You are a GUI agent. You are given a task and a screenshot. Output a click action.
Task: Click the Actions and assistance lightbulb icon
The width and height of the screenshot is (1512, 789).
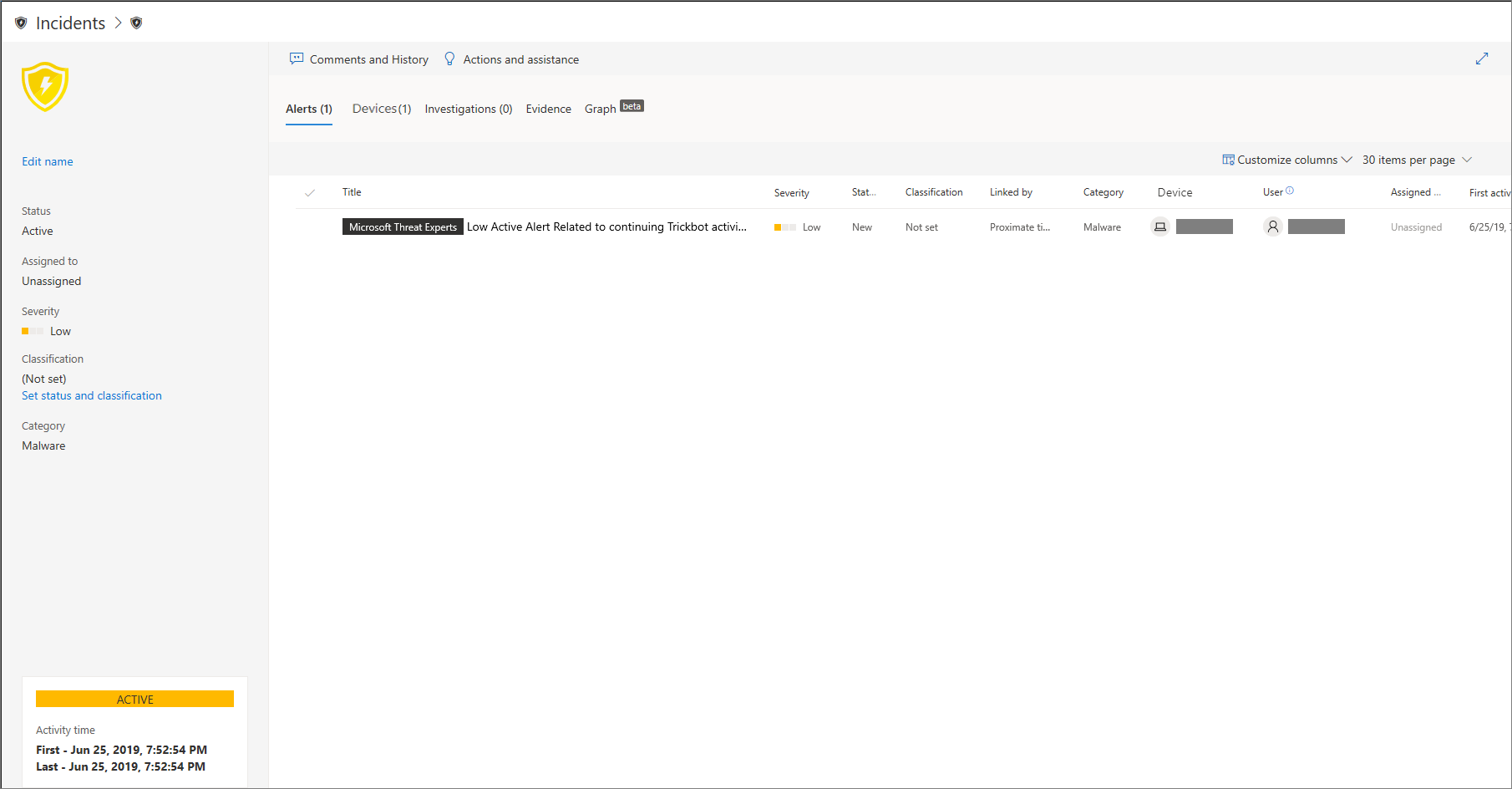click(449, 59)
